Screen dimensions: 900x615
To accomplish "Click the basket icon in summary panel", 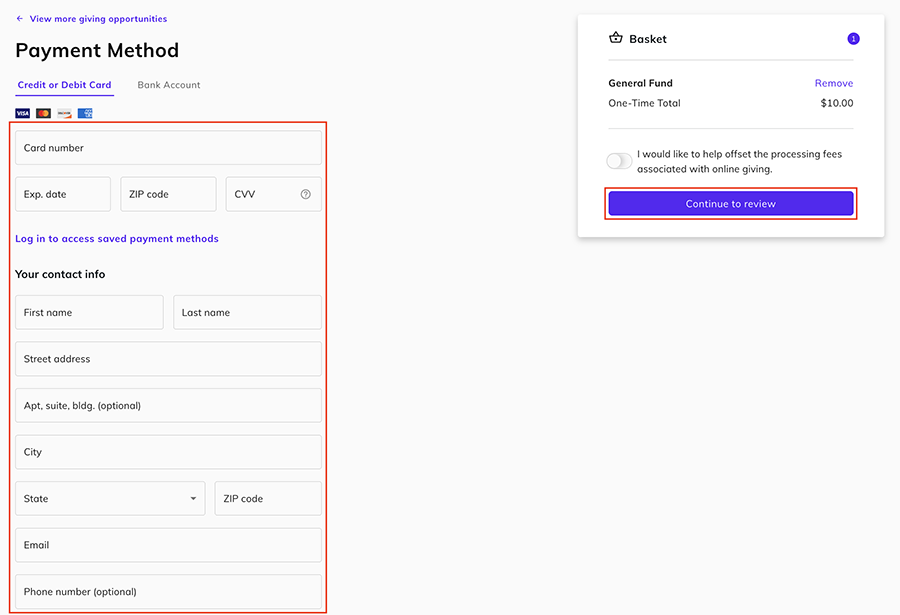I will (x=616, y=39).
